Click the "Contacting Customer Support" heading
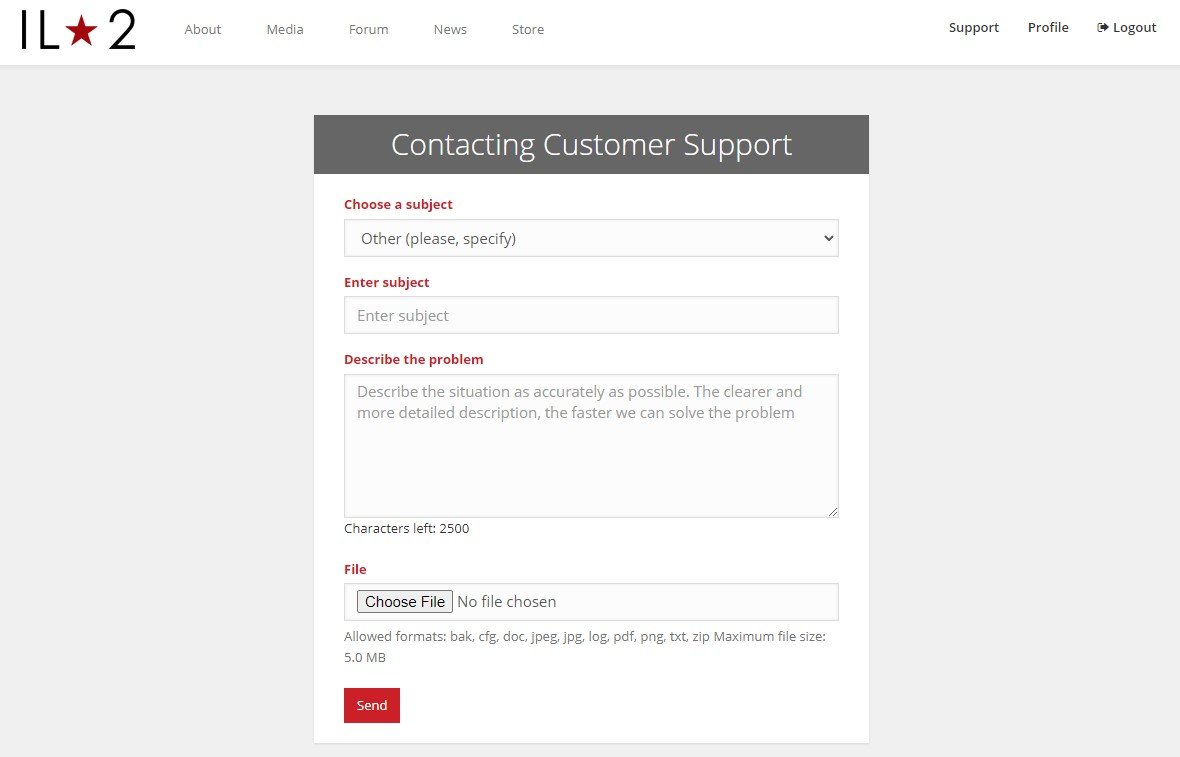Viewport: 1180px width, 757px height. 591,145
